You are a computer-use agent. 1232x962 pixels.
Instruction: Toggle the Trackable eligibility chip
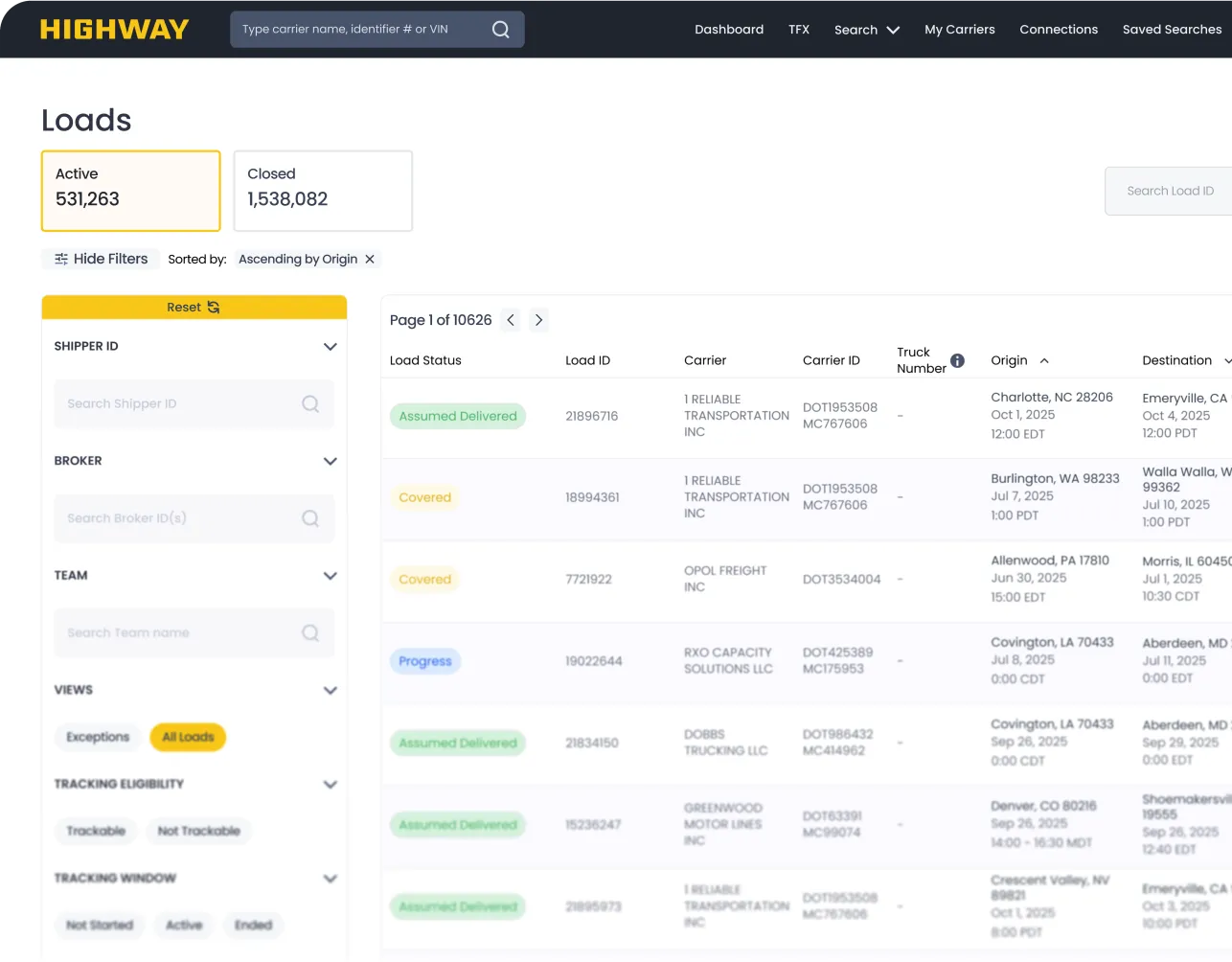coord(96,831)
